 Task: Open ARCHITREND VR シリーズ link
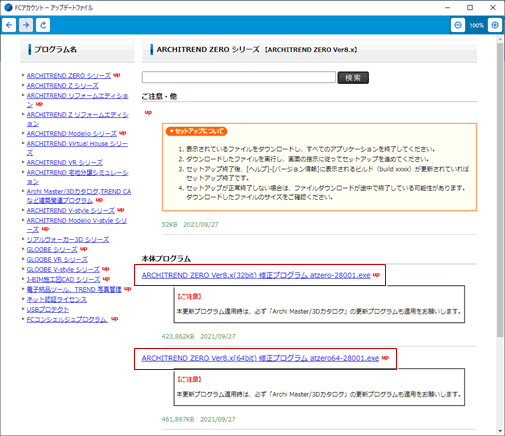click(65, 162)
